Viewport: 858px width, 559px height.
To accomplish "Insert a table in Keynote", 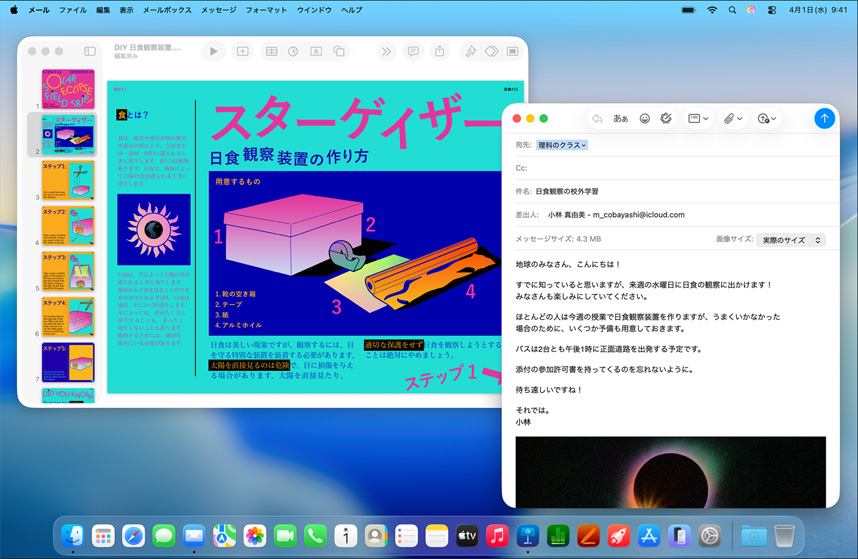I will coord(271,51).
